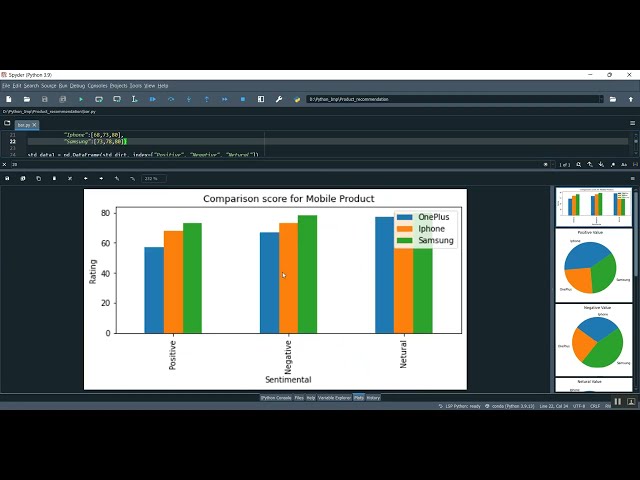Save all files from the toolbar

(x=62, y=99)
